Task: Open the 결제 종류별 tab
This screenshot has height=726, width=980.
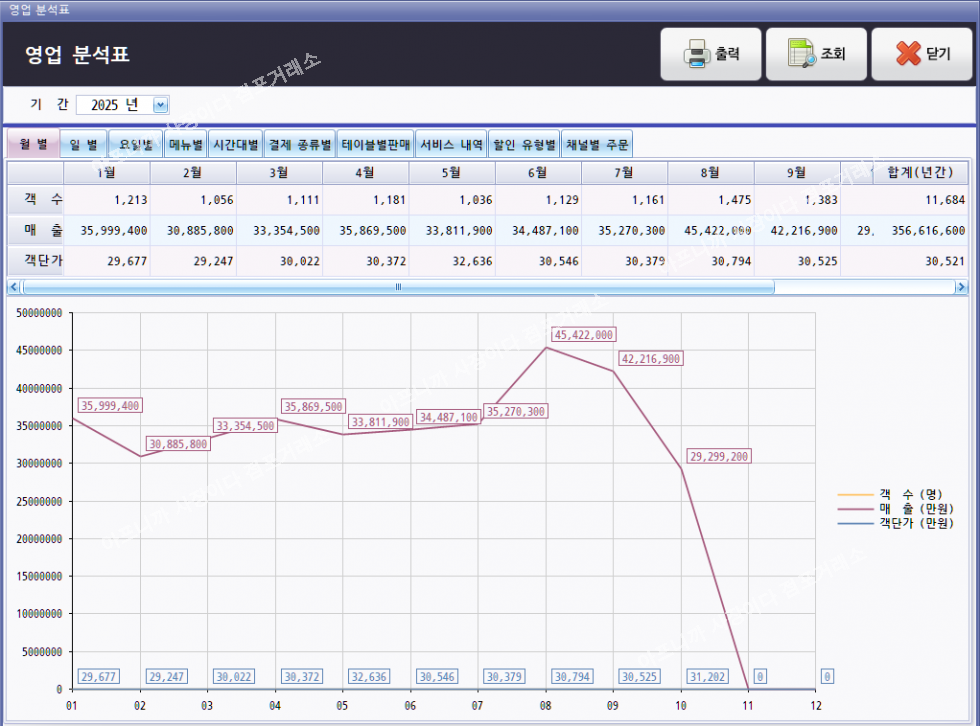Action: click(x=299, y=144)
